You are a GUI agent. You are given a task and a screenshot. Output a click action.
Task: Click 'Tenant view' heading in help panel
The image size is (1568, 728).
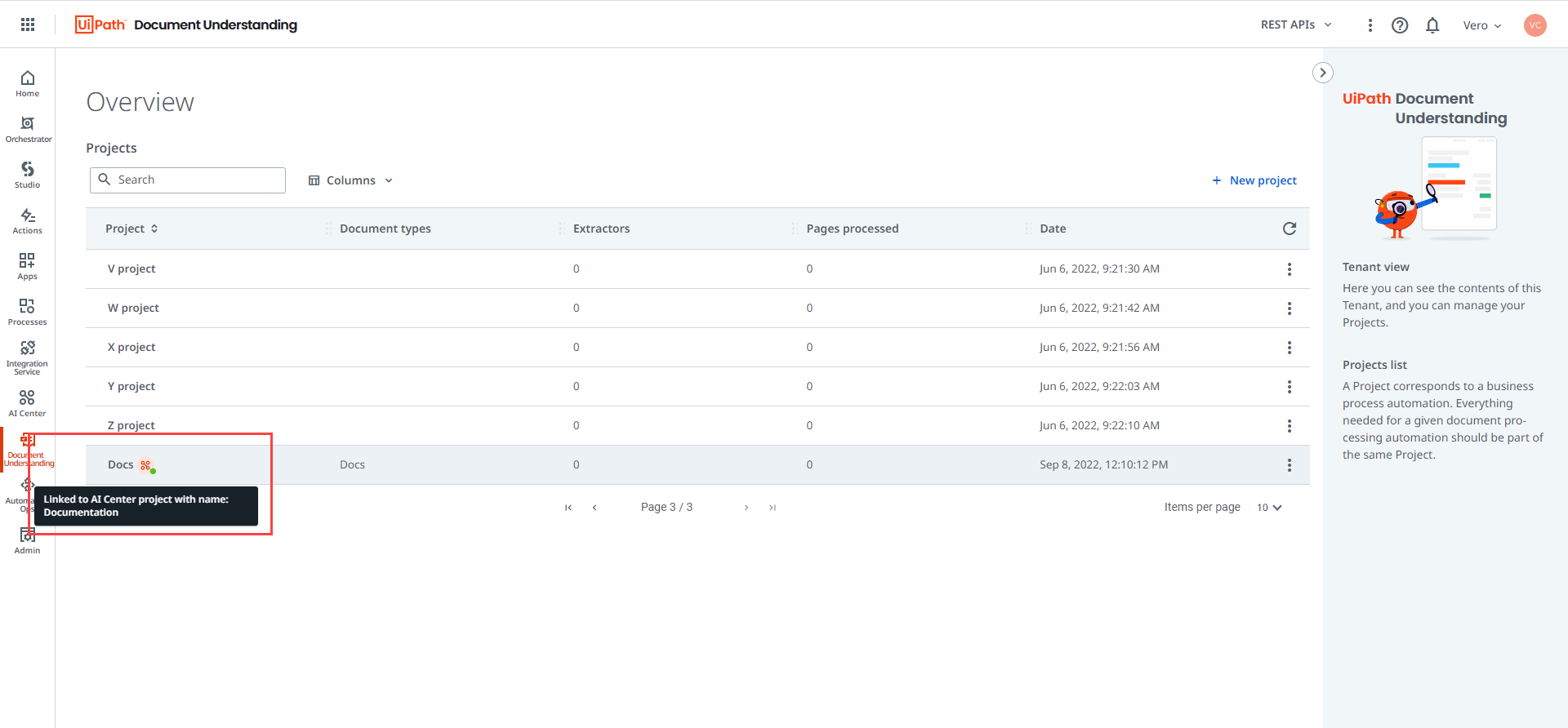(x=1376, y=267)
